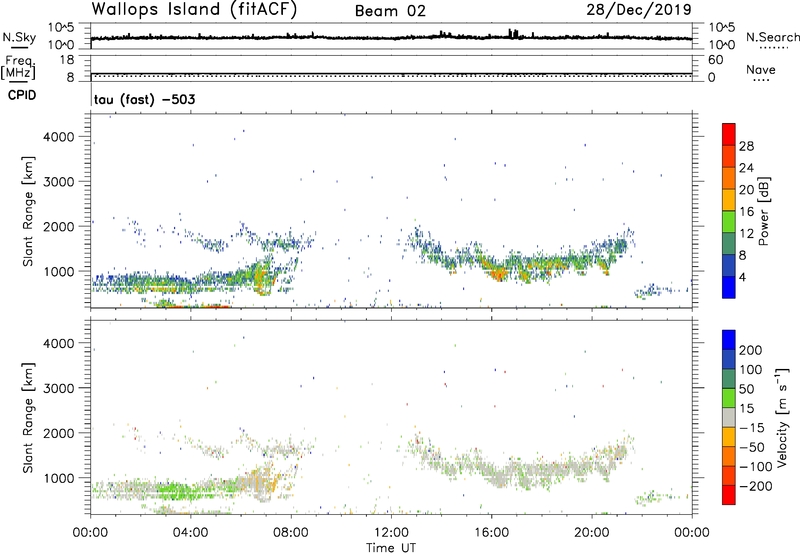This screenshot has height=554, width=800.
Task: Click the velocity panel 'Slant Range [km]' label
Action: [x=28, y=418]
